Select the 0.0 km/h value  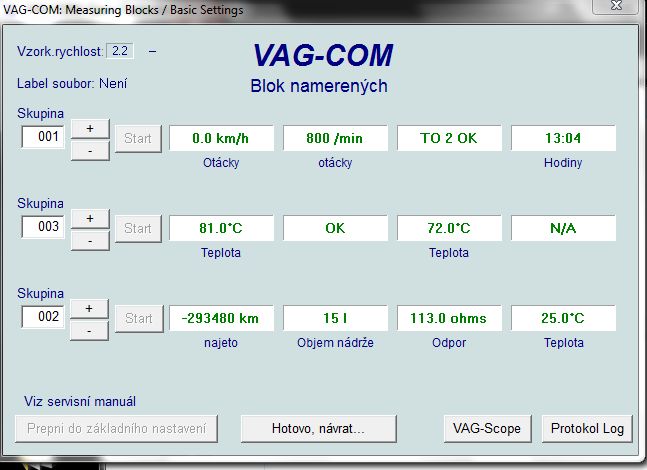click(221, 138)
